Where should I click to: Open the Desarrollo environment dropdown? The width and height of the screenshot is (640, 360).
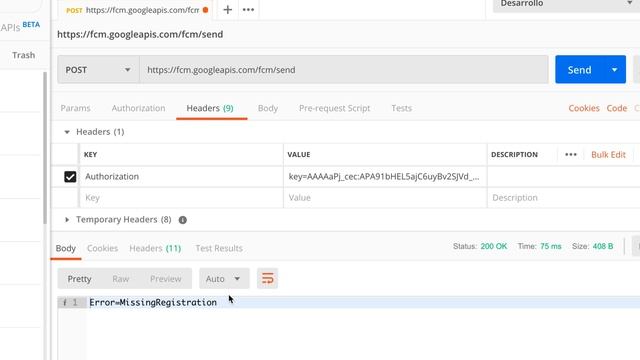(x=566, y=4)
